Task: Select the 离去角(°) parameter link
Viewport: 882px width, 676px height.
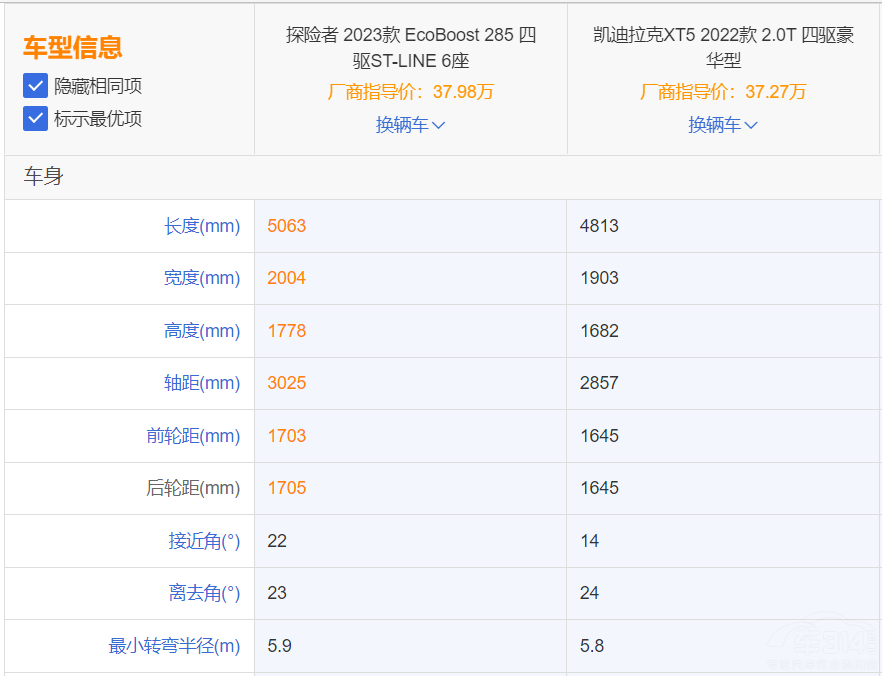Action: pos(204,593)
